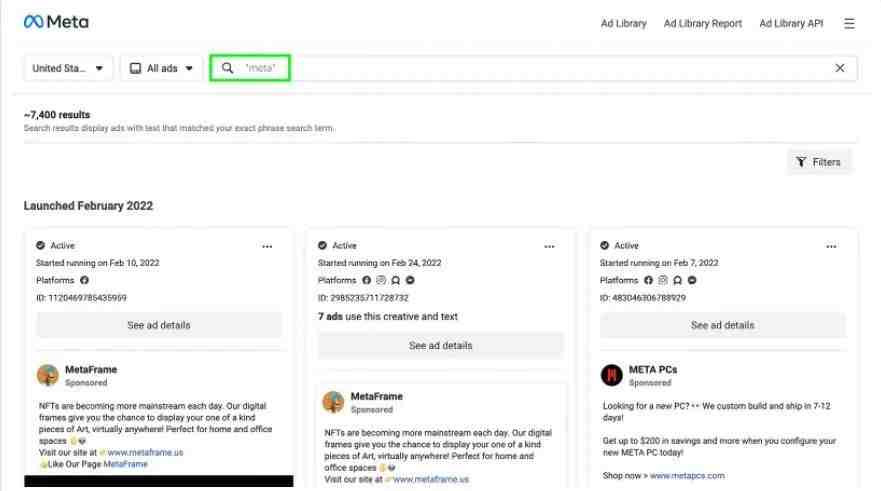Open the three-dot menu on the Feb 24 ad
This screenshot has width=881, height=491.
pos(550,246)
